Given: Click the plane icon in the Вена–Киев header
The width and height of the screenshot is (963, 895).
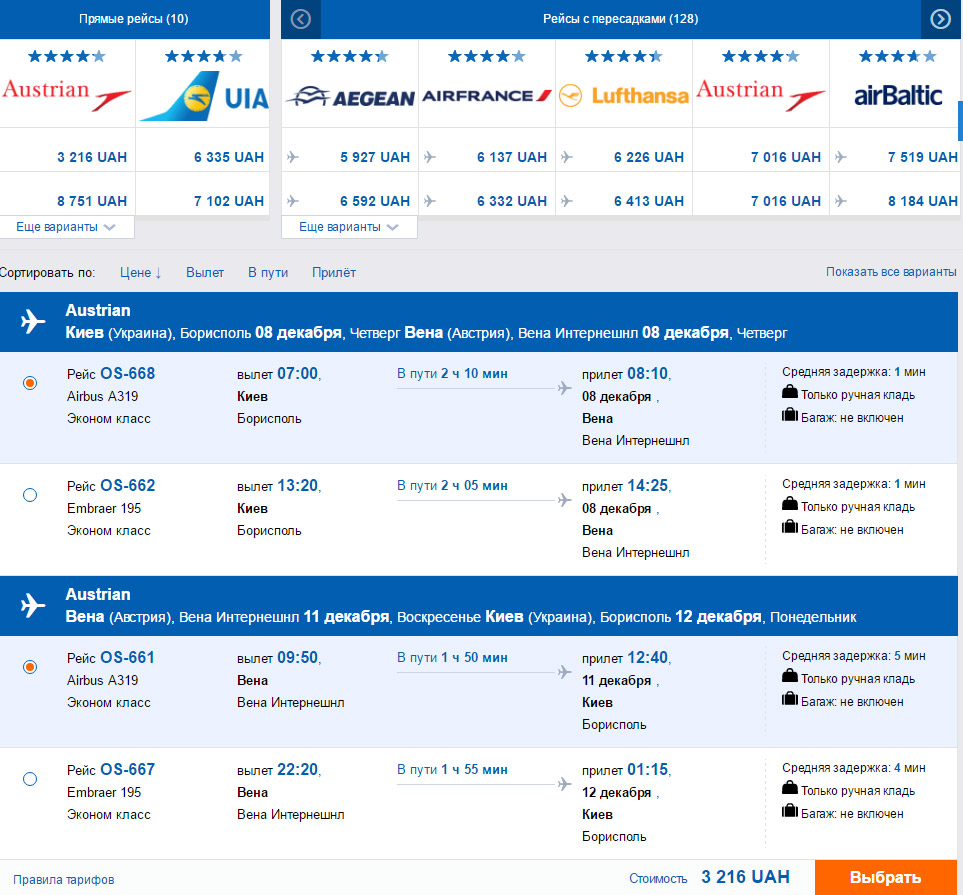Looking at the screenshot, I should (33, 605).
